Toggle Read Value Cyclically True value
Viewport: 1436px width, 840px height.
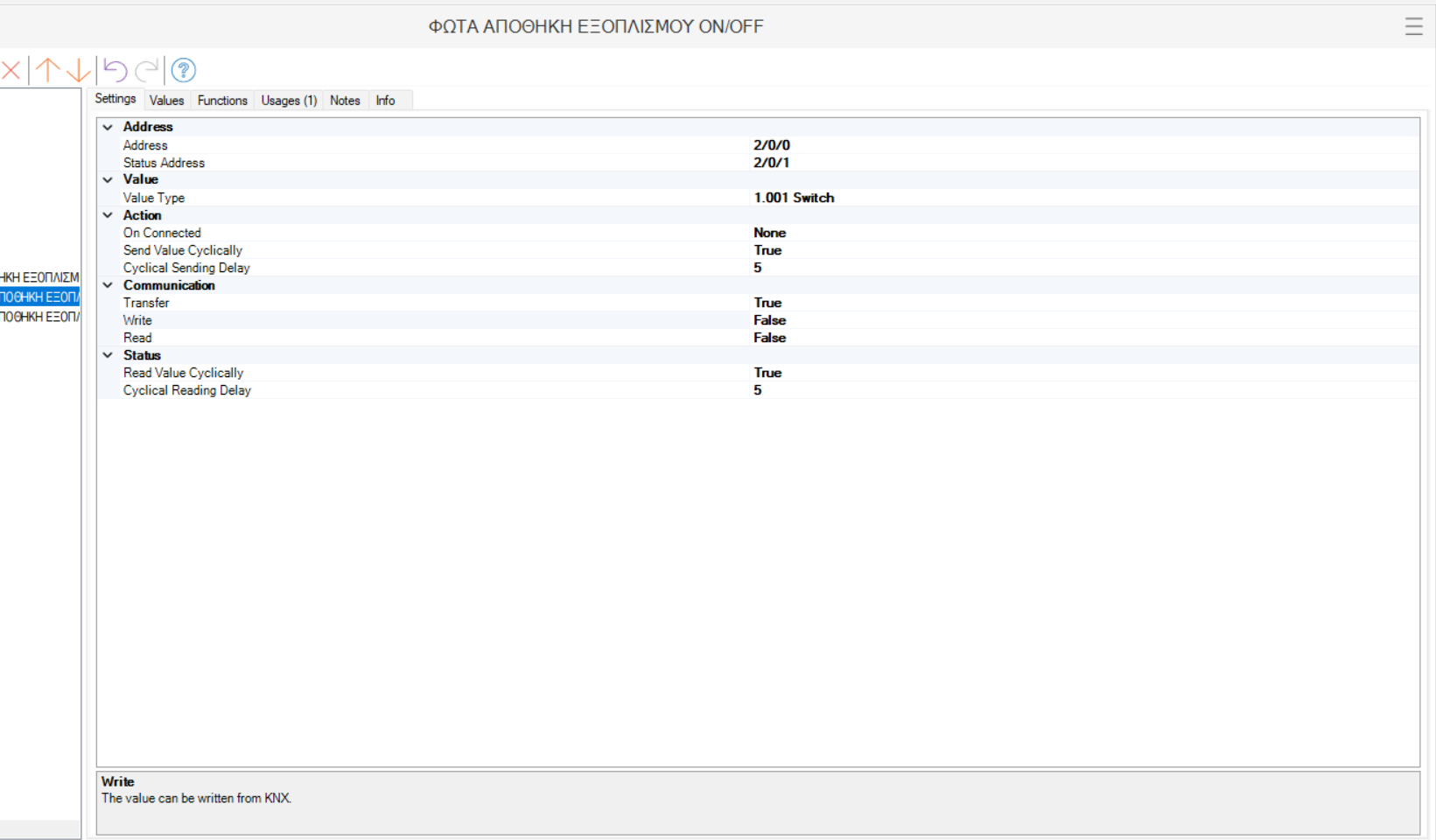click(767, 373)
